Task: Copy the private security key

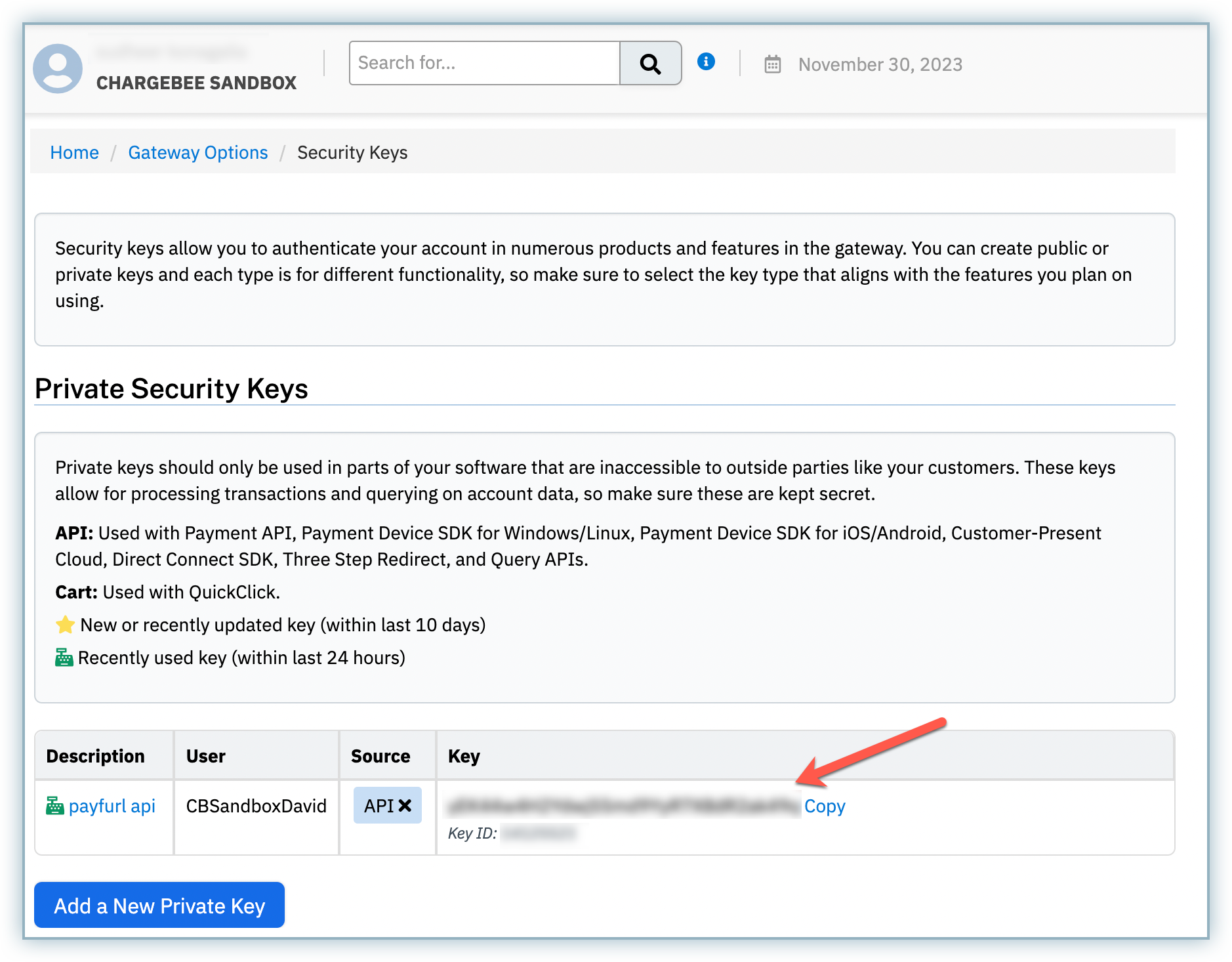Action: tap(824, 806)
